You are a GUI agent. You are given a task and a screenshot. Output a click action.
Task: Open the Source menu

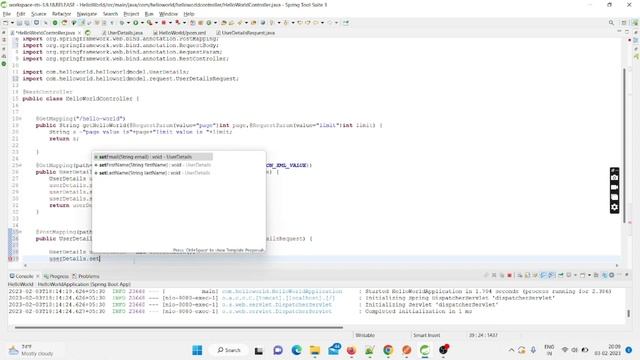point(38,14)
